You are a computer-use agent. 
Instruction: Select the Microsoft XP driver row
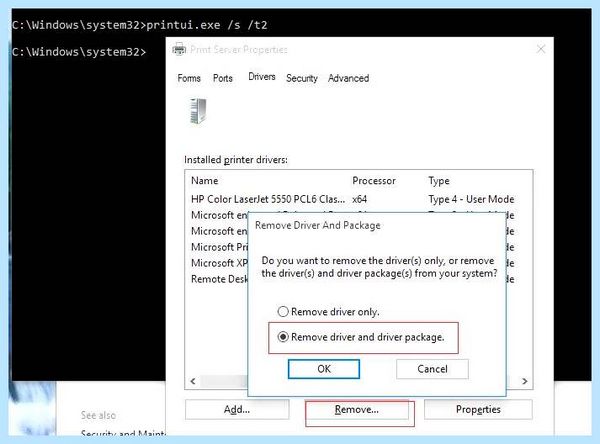tap(219, 263)
